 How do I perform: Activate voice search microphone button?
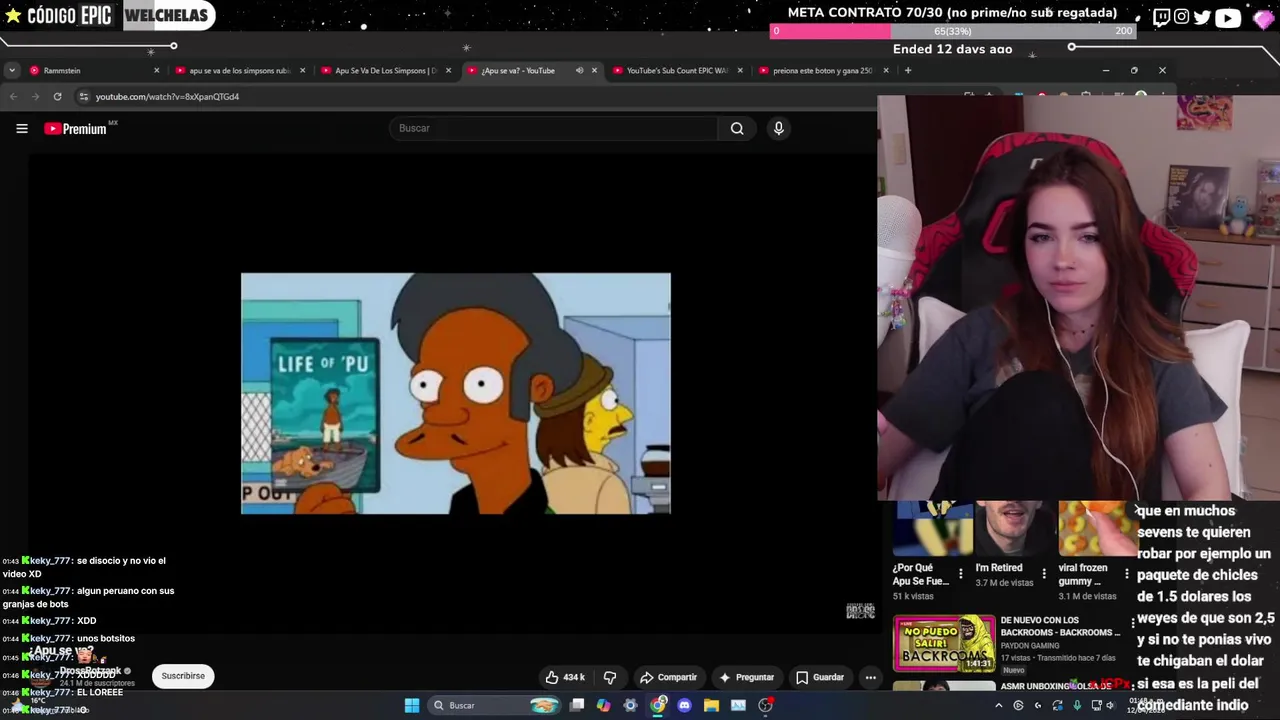[x=779, y=128]
